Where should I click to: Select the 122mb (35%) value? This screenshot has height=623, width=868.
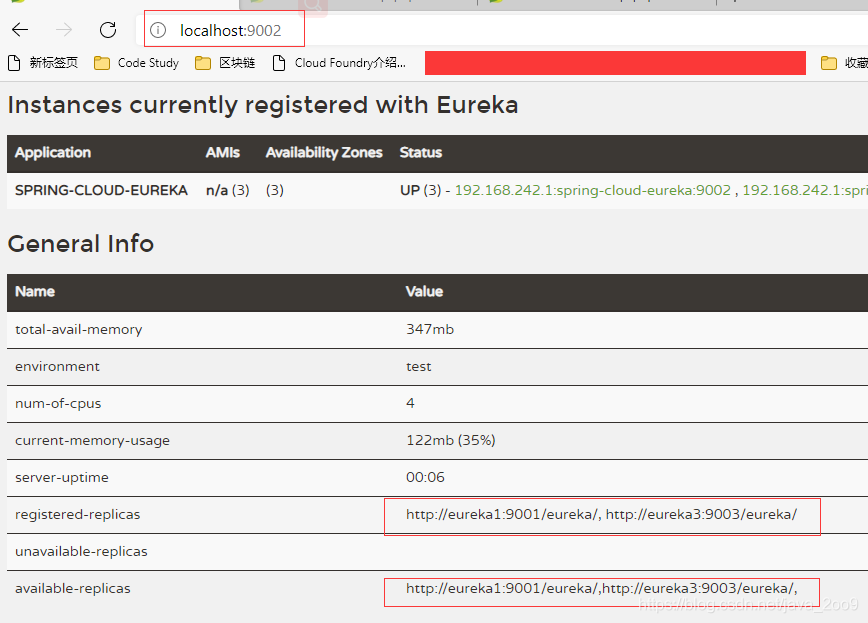coord(451,440)
